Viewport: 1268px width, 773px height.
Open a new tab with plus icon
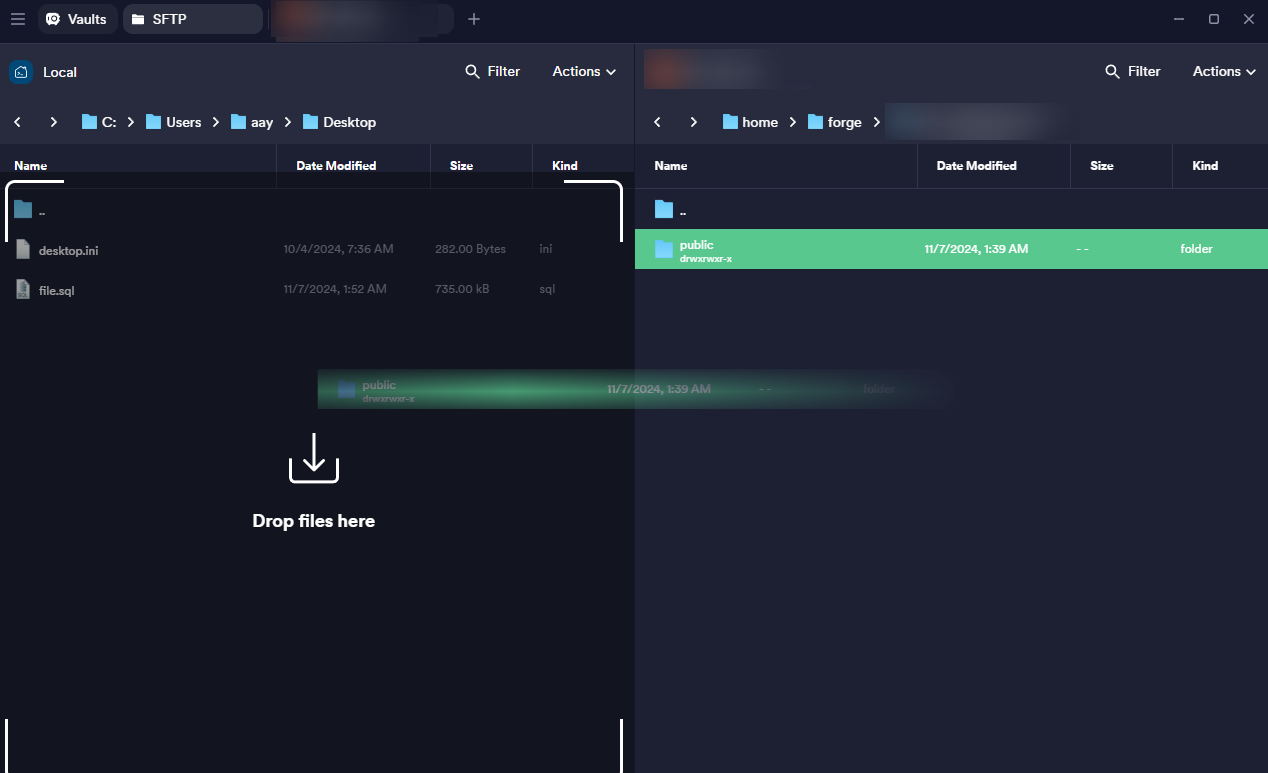[x=474, y=19]
